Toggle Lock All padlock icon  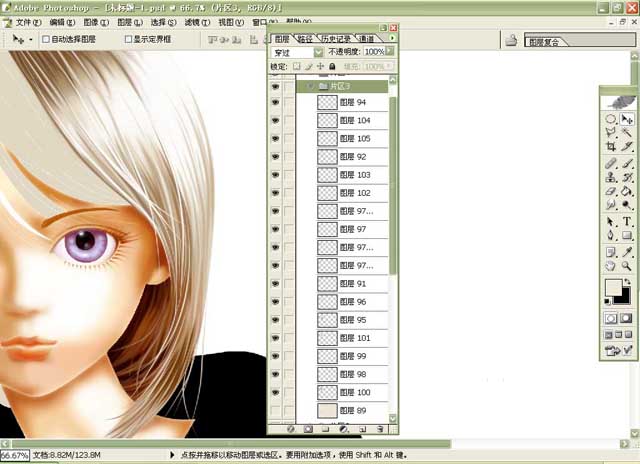pos(332,66)
